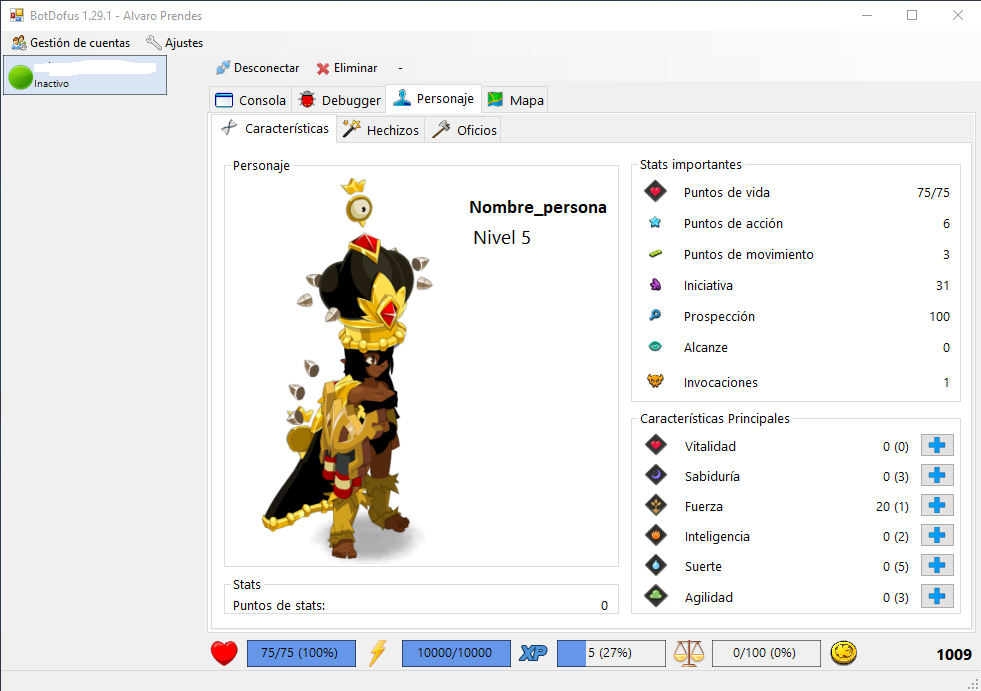
Task: Click the Fuerza earth icon
Action: 656,505
